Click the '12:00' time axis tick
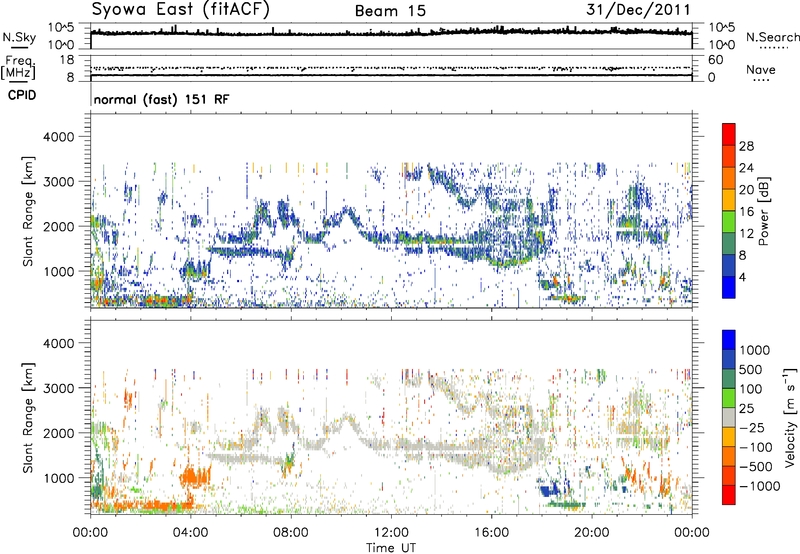 391,533
